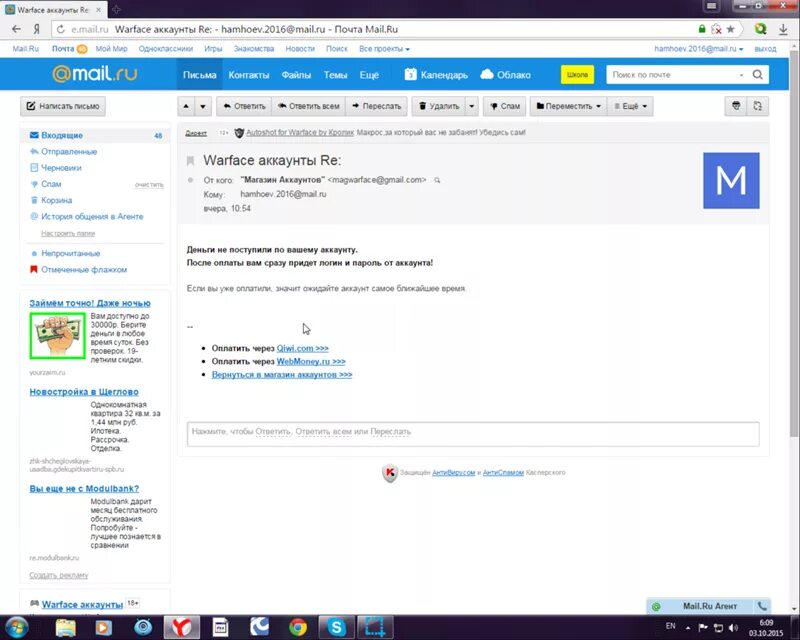The image size is (800, 640).
Task: Switch to Файлы tab
Action: 296,75
